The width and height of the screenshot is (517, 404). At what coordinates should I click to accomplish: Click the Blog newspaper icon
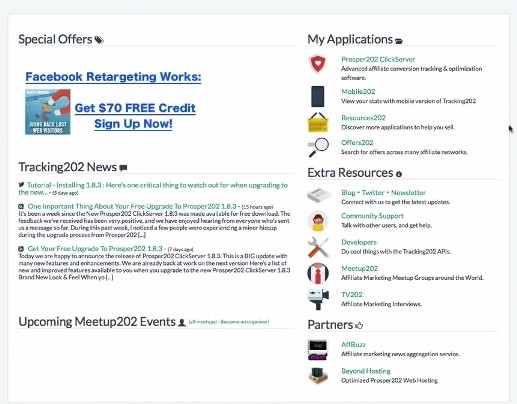click(x=319, y=195)
